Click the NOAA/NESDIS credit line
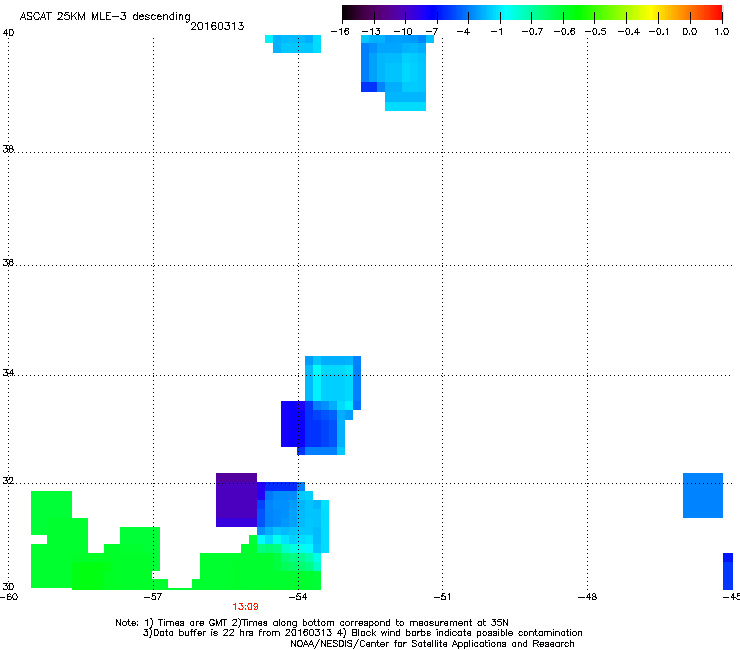The height and width of the screenshot is (650, 740). [x=432, y=644]
